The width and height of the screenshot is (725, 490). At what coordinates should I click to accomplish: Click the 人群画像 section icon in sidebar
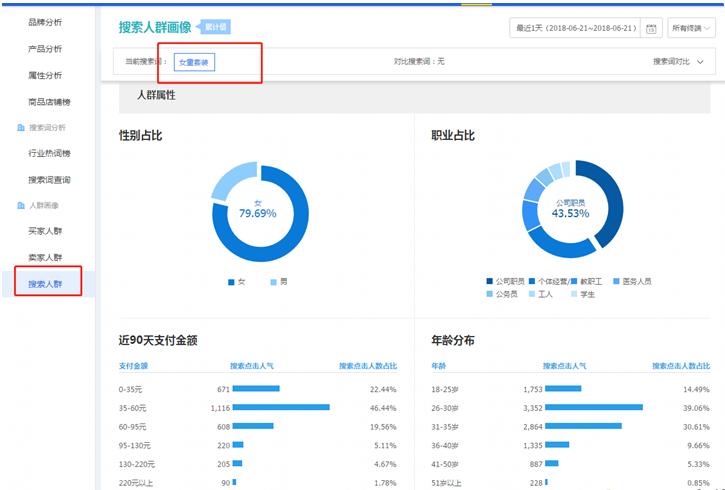(x=21, y=205)
